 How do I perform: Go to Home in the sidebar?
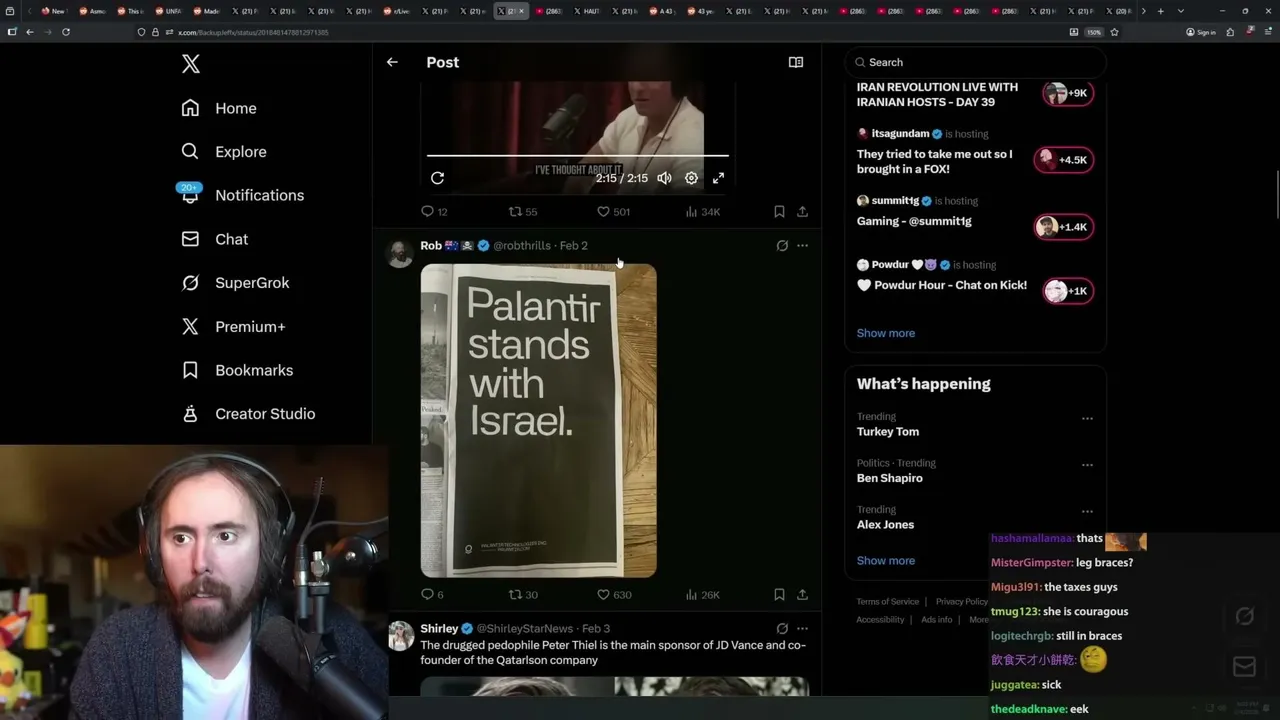(x=219, y=108)
